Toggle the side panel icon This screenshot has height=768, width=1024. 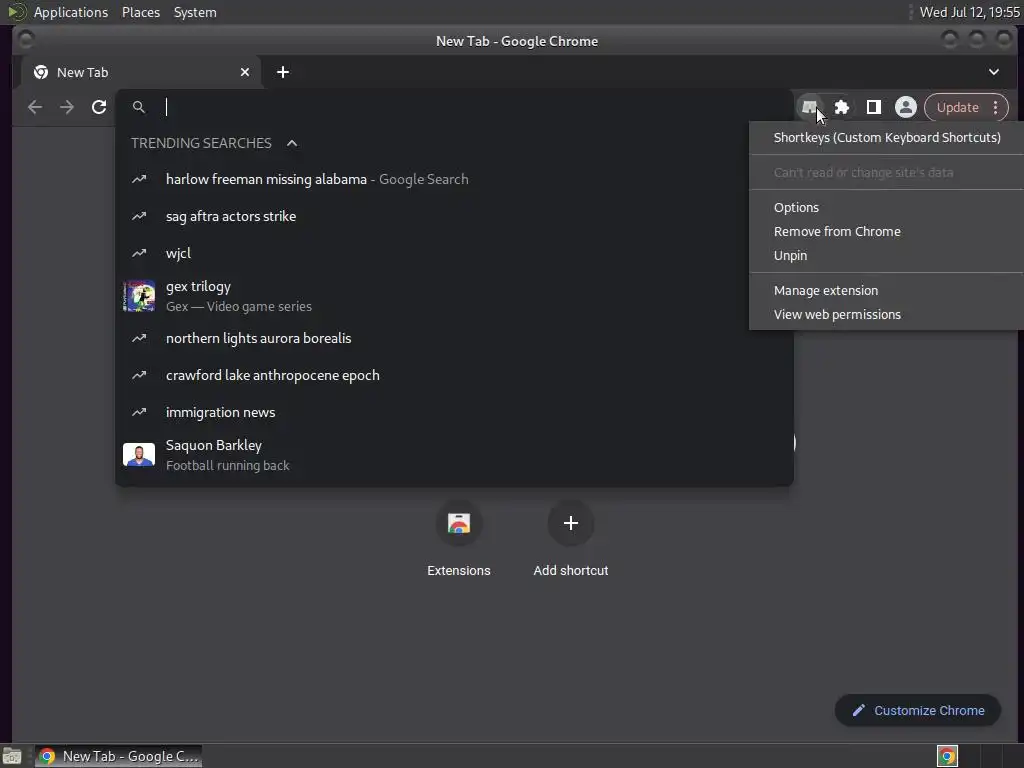point(874,107)
